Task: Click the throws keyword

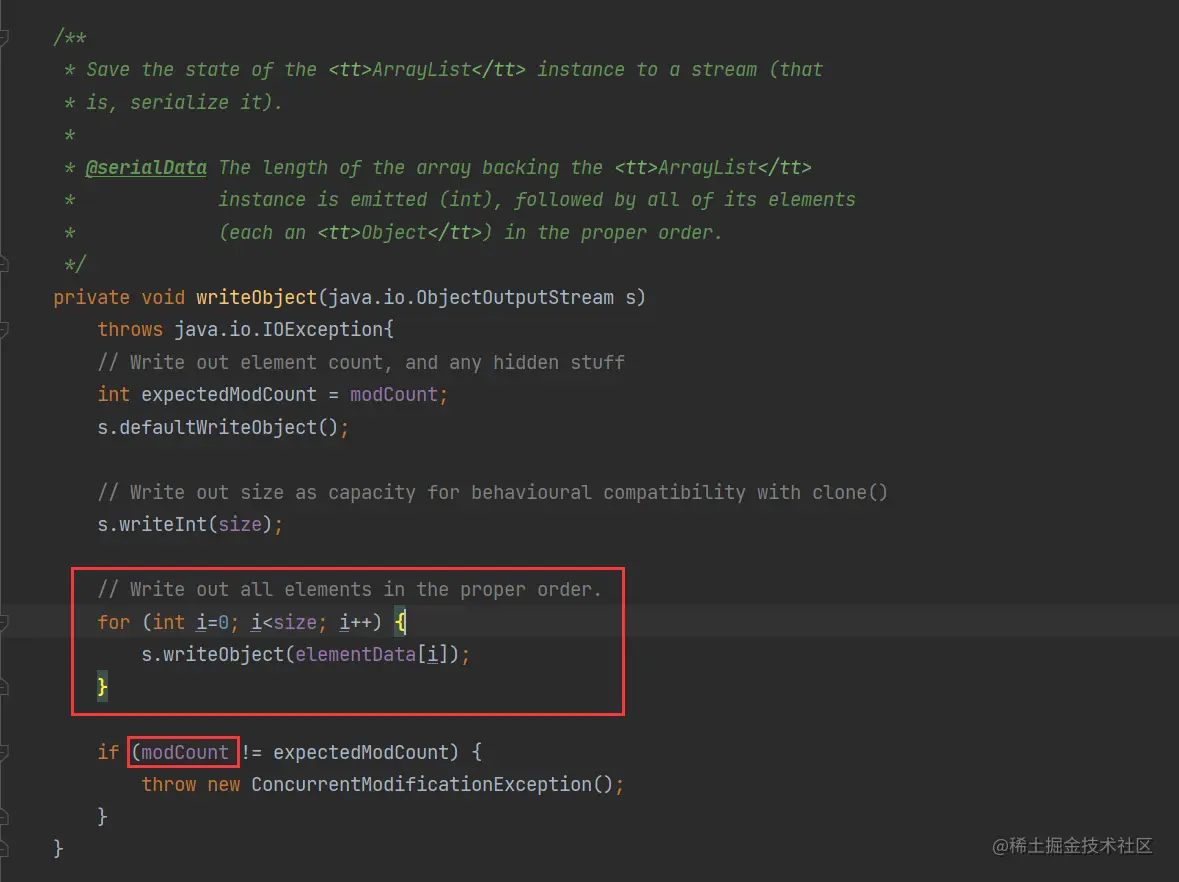Action: (x=130, y=329)
